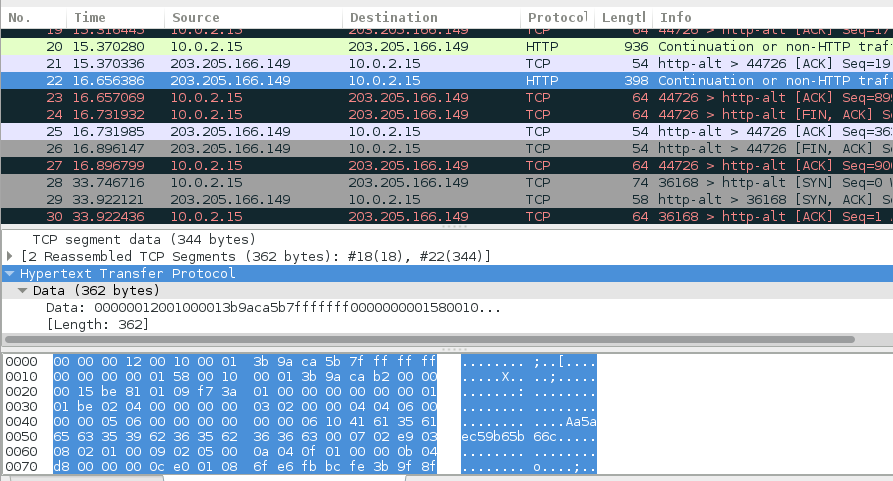893x481 pixels.
Task: Click hex row at offset 0030
Action: click(245, 406)
